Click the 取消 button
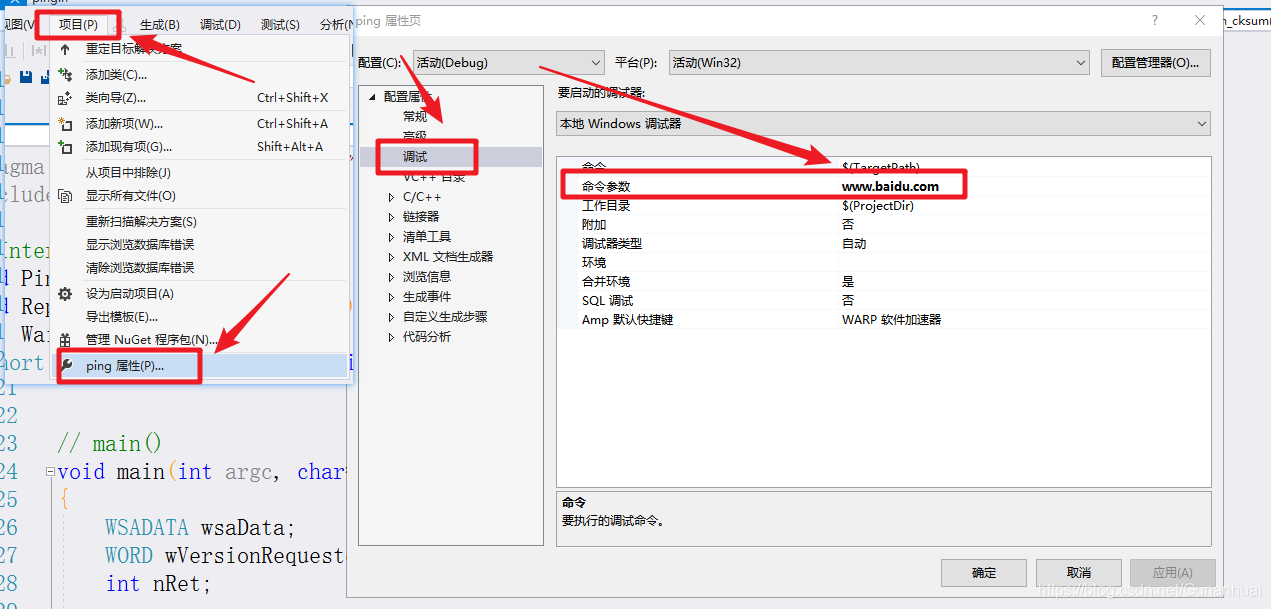This screenshot has height=609, width=1271. click(1079, 573)
